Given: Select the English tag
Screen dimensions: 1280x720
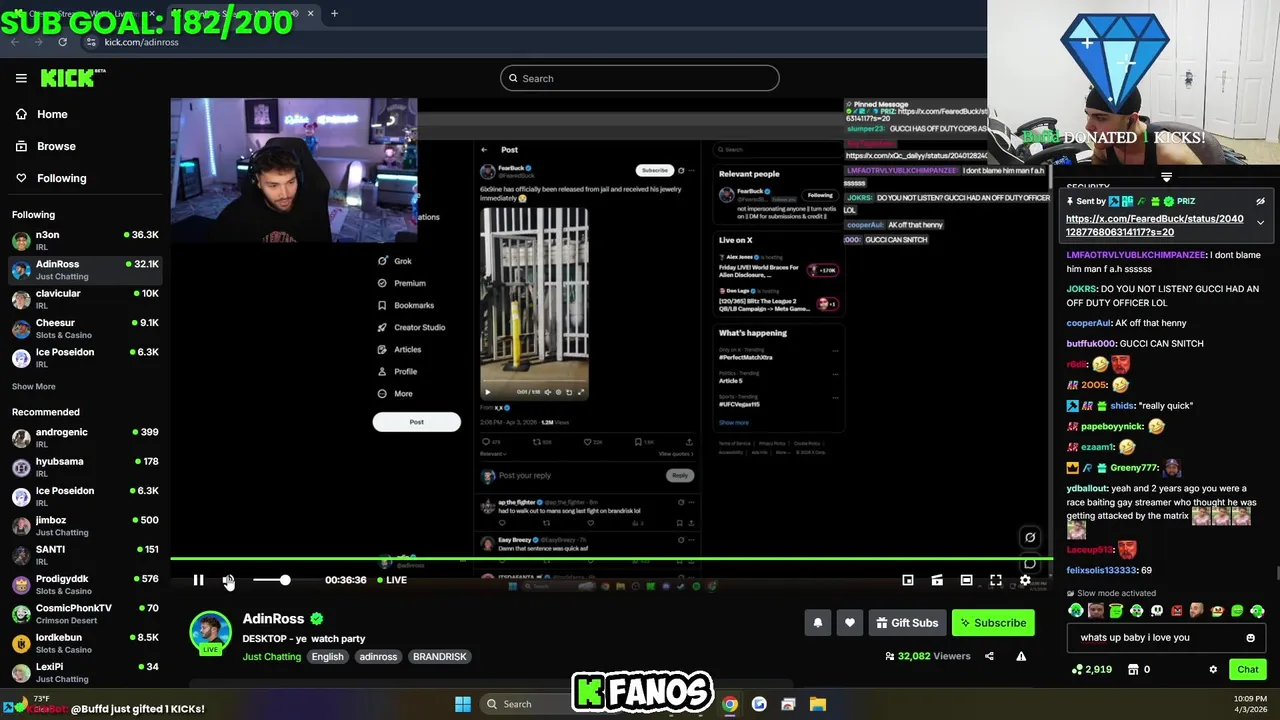Looking at the screenshot, I should pyautogui.click(x=327, y=657).
